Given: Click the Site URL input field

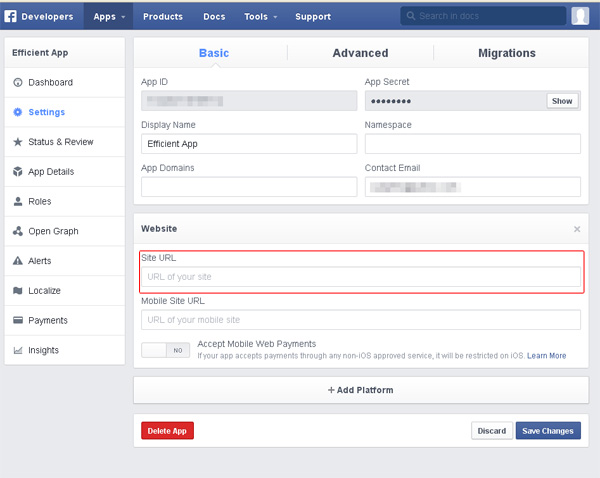Looking at the screenshot, I should (361, 277).
